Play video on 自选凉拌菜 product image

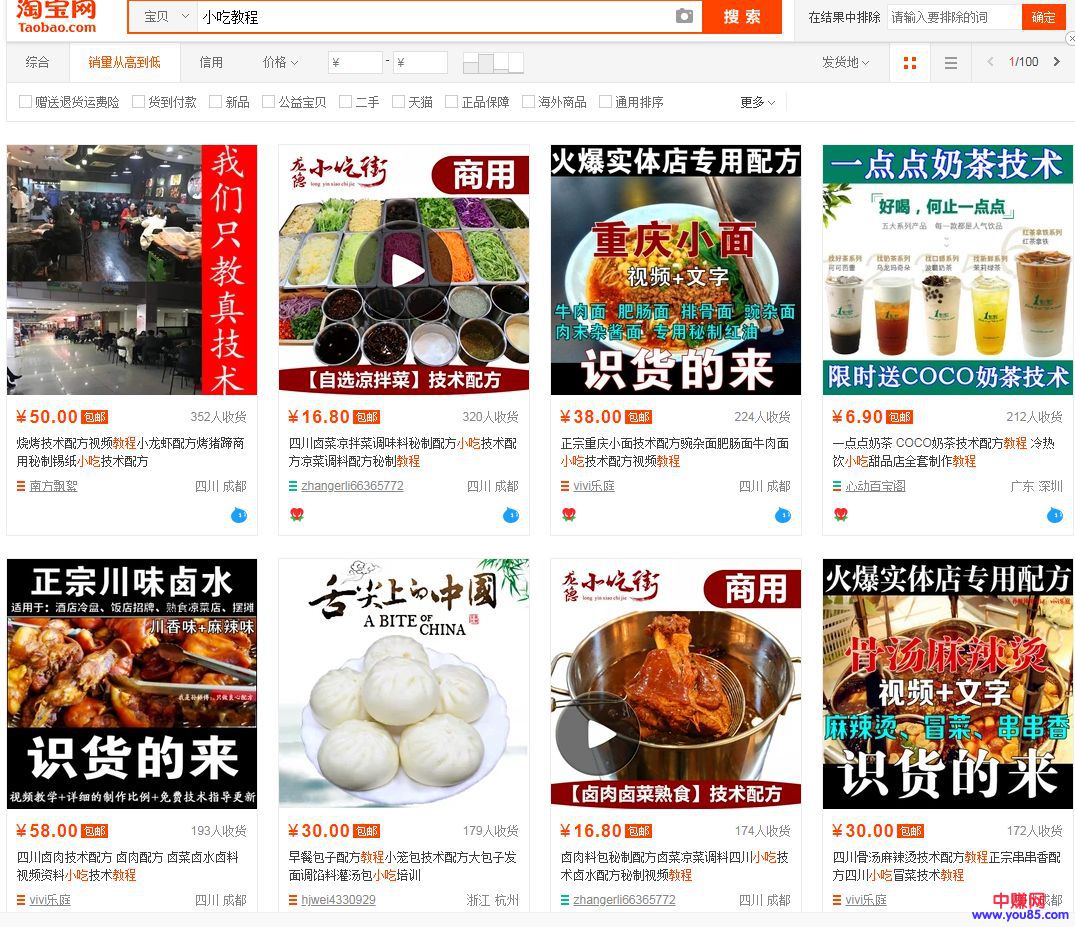click(x=404, y=270)
